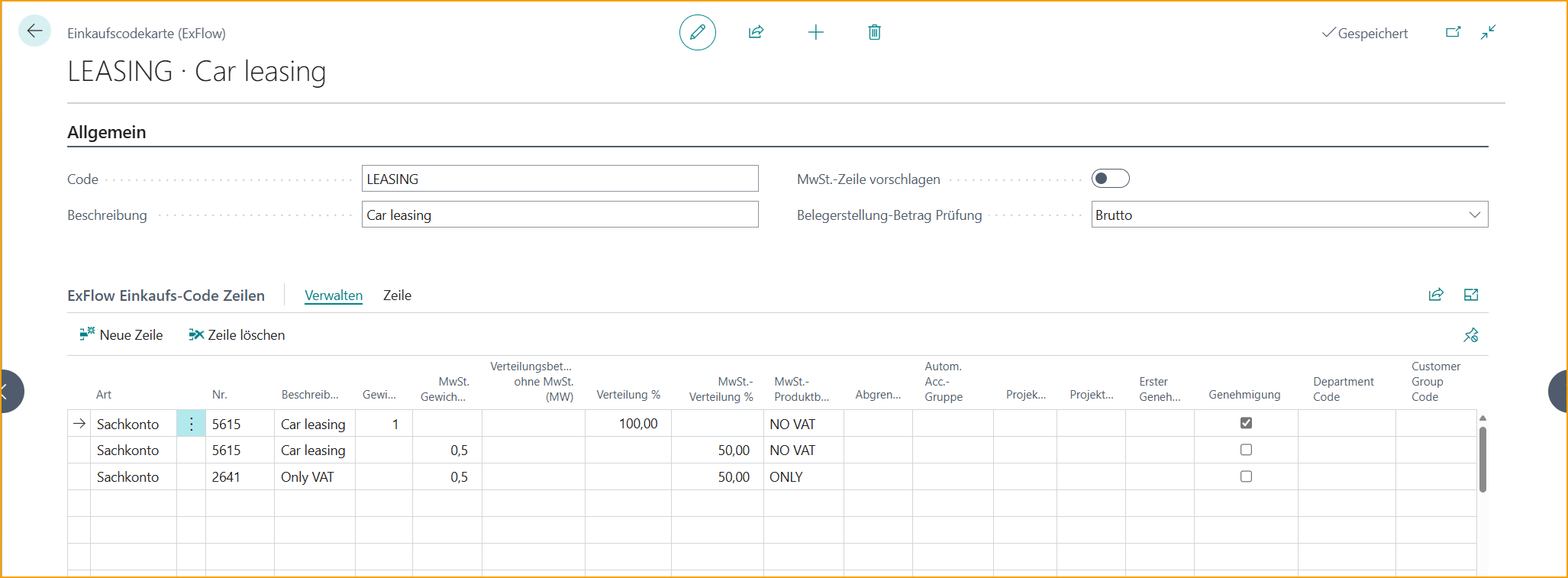
Task: Uncheck Genehmigung for first 5615 line
Action: click(x=1246, y=423)
